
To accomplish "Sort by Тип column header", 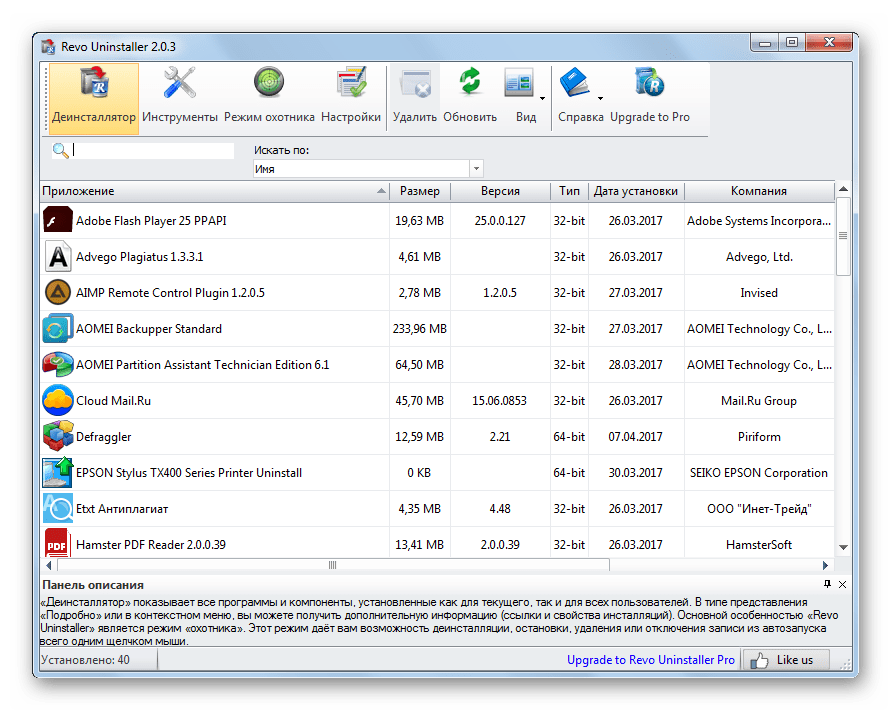I will tap(569, 191).
